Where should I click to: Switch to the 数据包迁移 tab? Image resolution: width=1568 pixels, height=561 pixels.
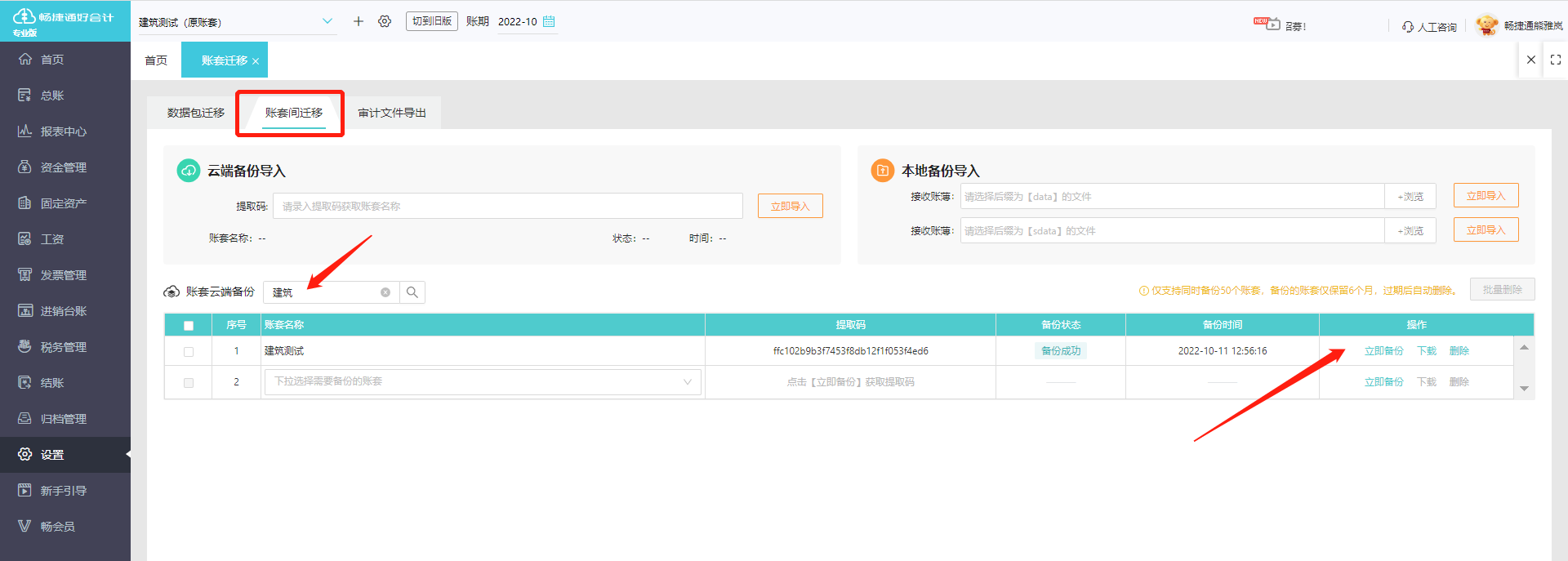[195, 113]
